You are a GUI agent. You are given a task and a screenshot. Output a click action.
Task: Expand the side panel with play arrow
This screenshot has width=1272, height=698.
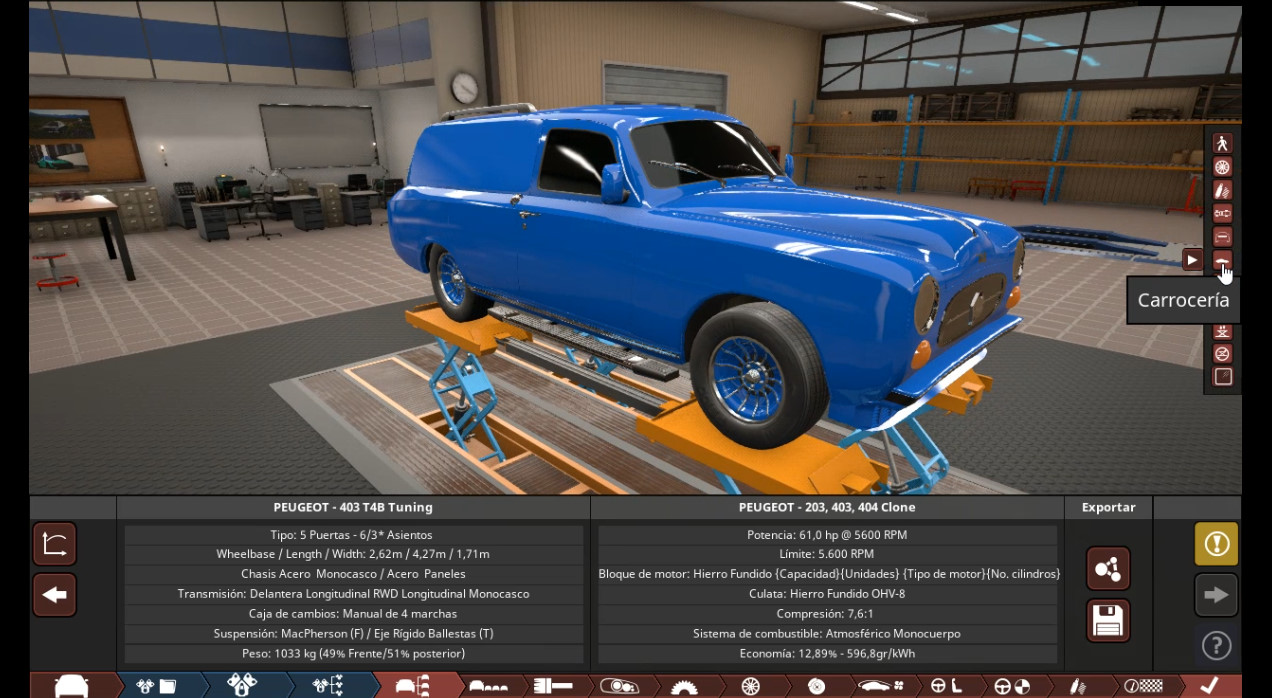click(1192, 260)
